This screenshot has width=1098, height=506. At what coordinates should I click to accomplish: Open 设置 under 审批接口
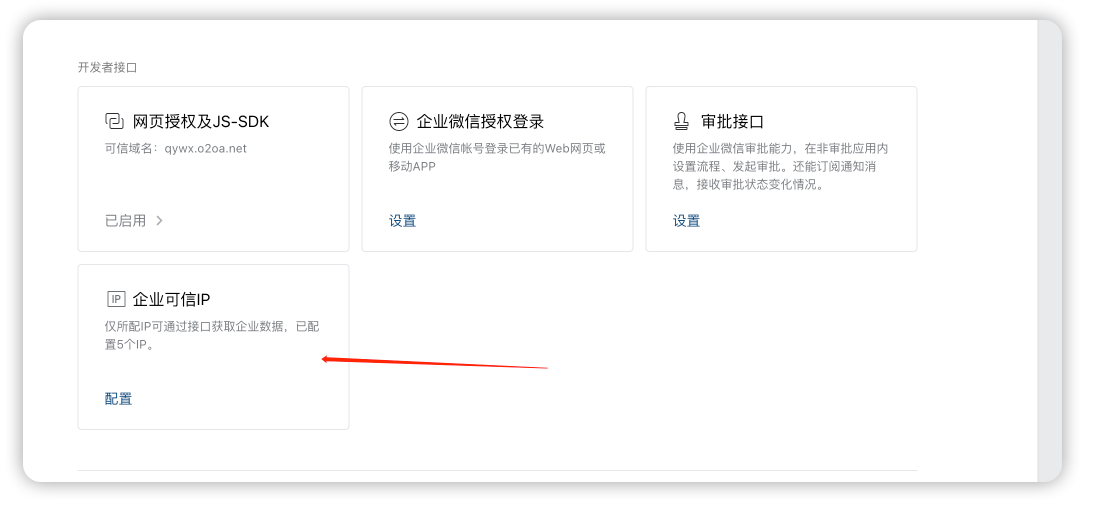pos(686,221)
